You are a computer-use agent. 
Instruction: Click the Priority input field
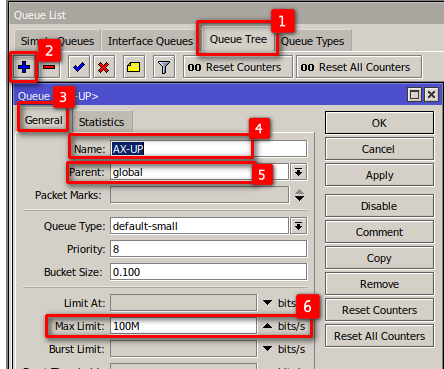coord(208,249)
